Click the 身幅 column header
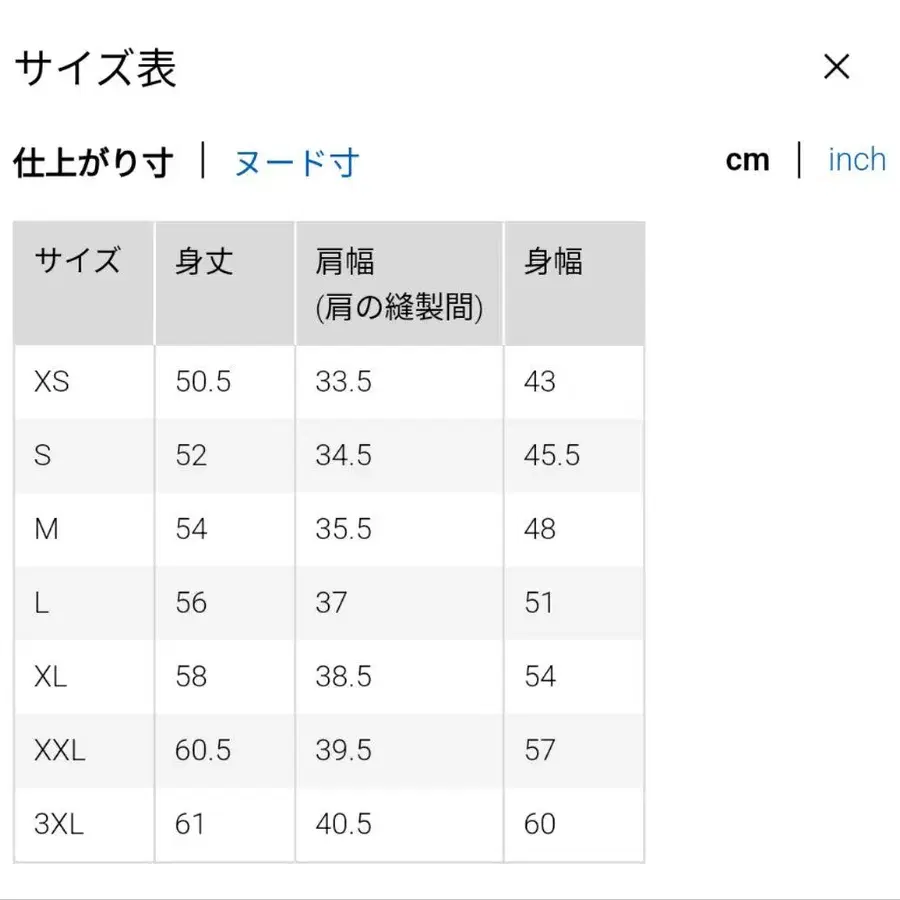This screenshot has height=900, width=900. tap(551, 261)
